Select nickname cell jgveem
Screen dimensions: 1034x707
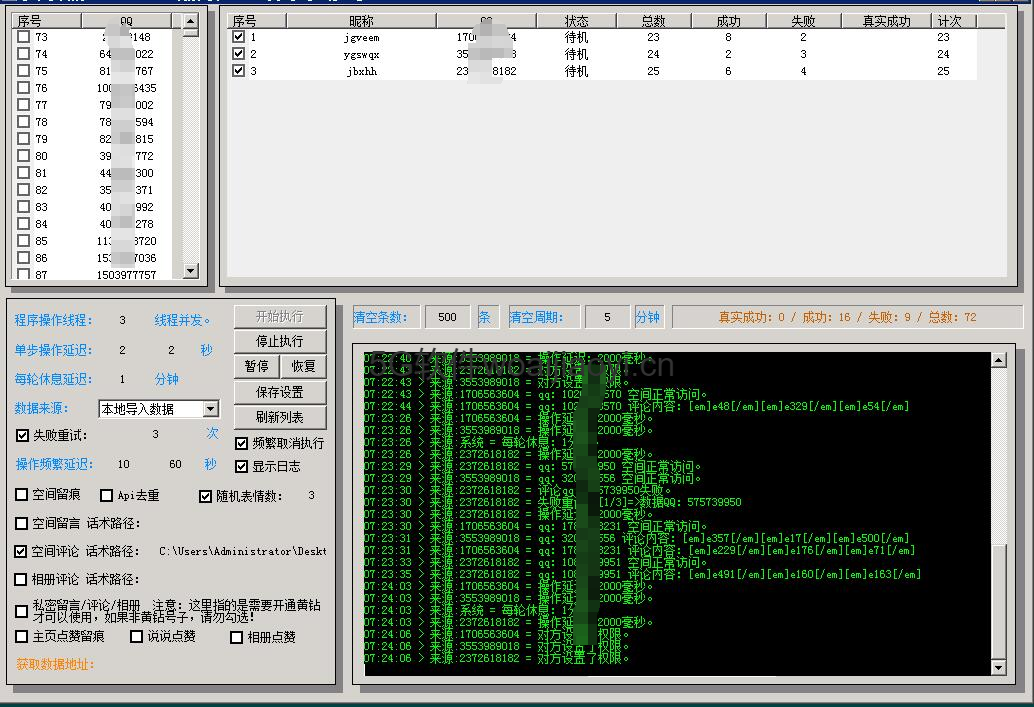361,38
